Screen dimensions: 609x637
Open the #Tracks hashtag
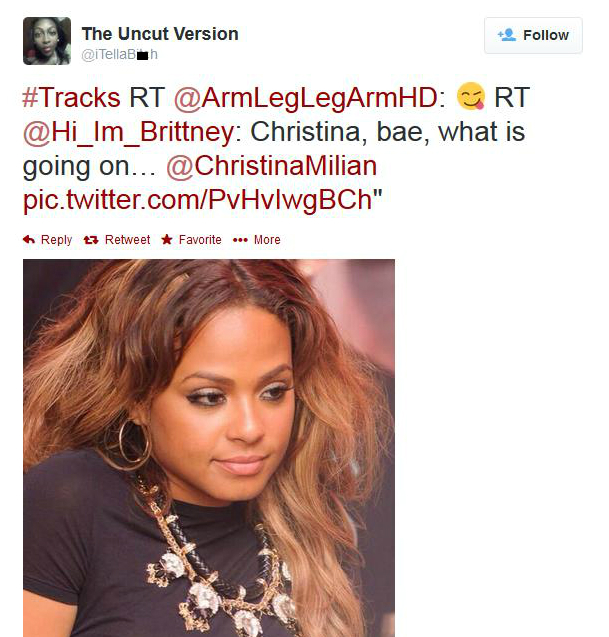72,98
